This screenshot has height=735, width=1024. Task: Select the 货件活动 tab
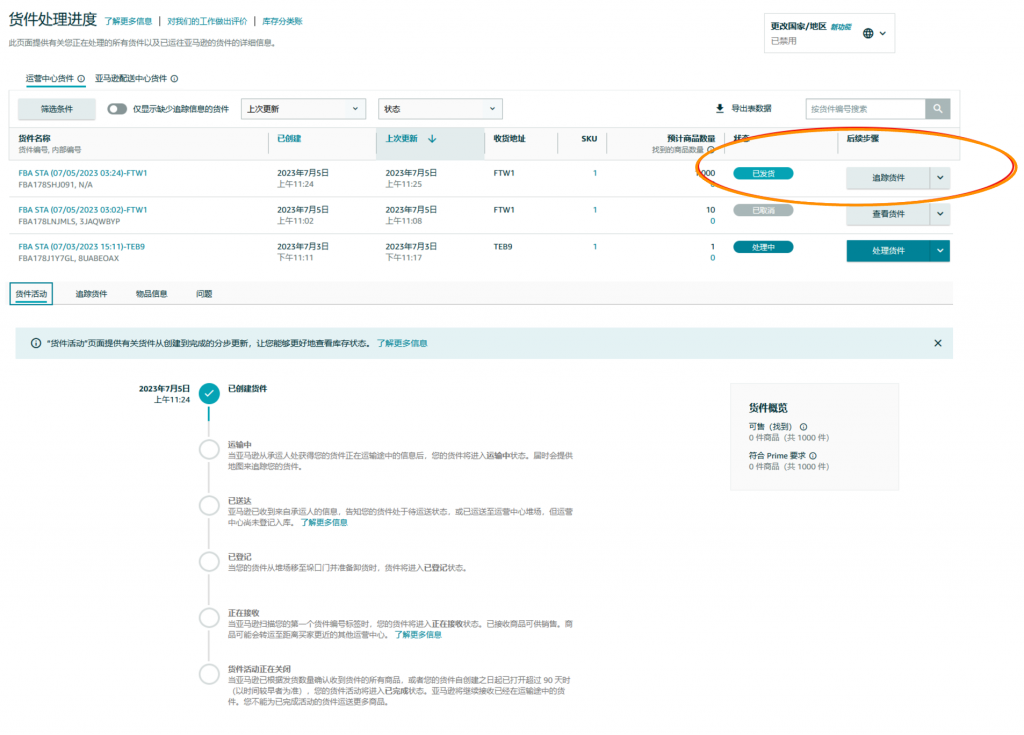(31, 294)
